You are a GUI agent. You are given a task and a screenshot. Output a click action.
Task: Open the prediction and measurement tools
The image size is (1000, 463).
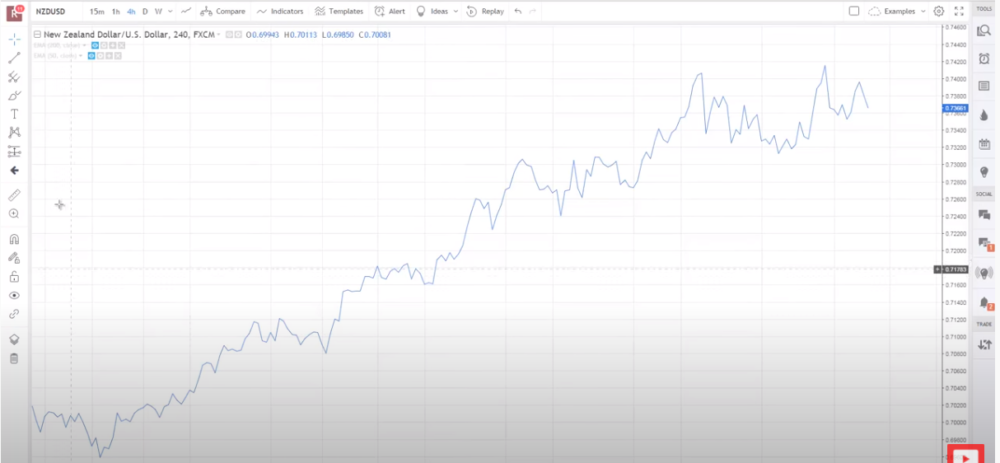point(14,152)
